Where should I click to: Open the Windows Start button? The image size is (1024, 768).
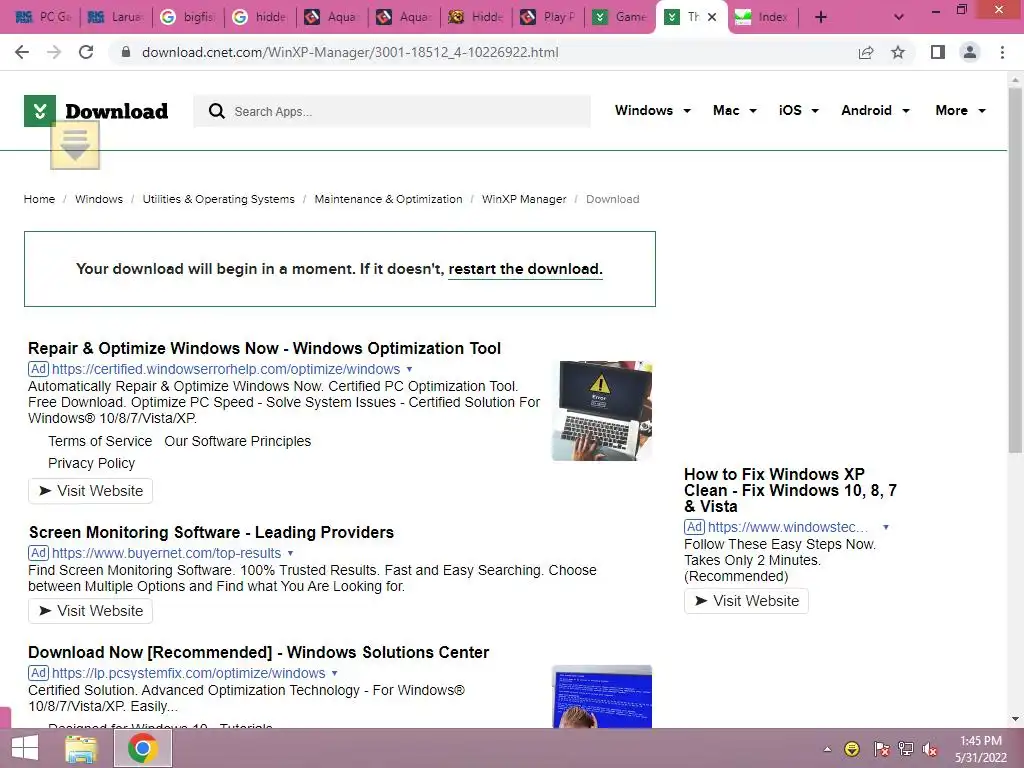pos(25,748)
